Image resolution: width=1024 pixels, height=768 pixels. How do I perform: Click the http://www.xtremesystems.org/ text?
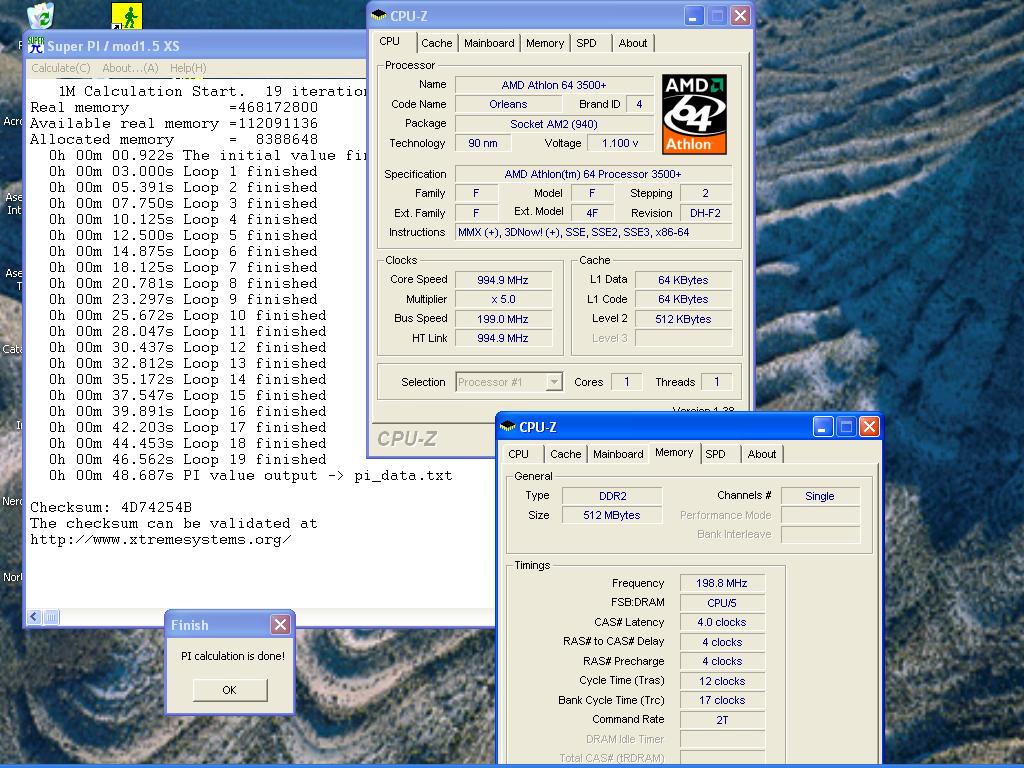pos(161,539)
